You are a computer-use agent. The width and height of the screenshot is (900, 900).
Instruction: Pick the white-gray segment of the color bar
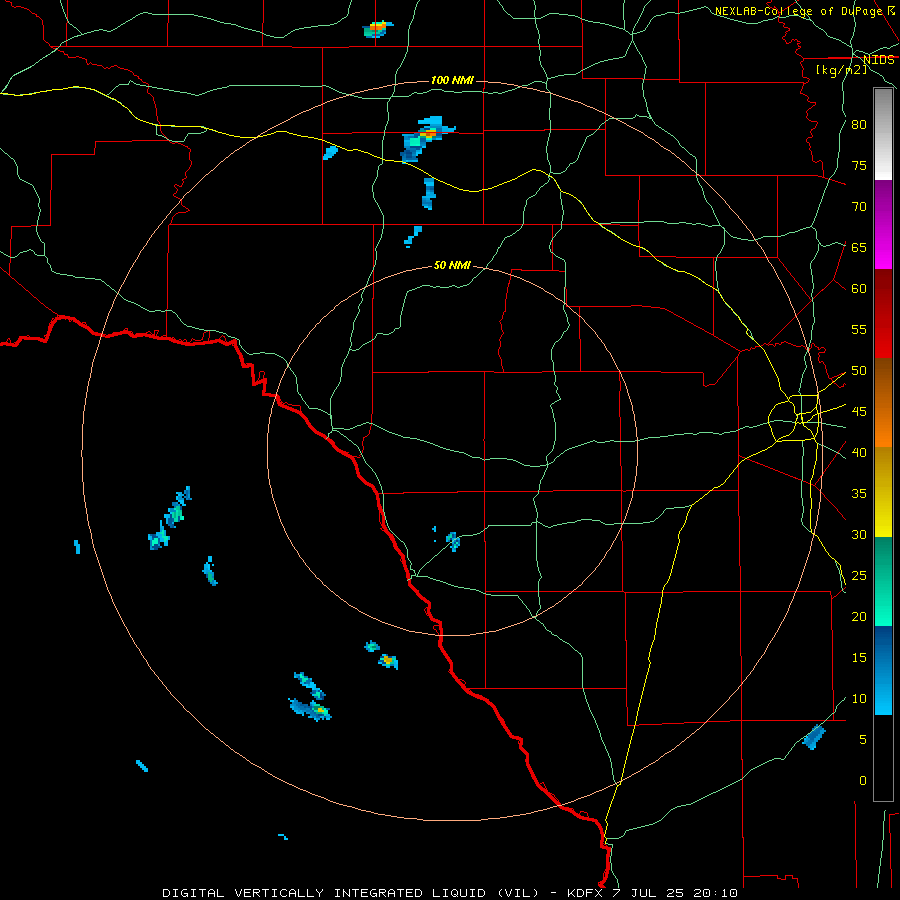click(883, 134)
